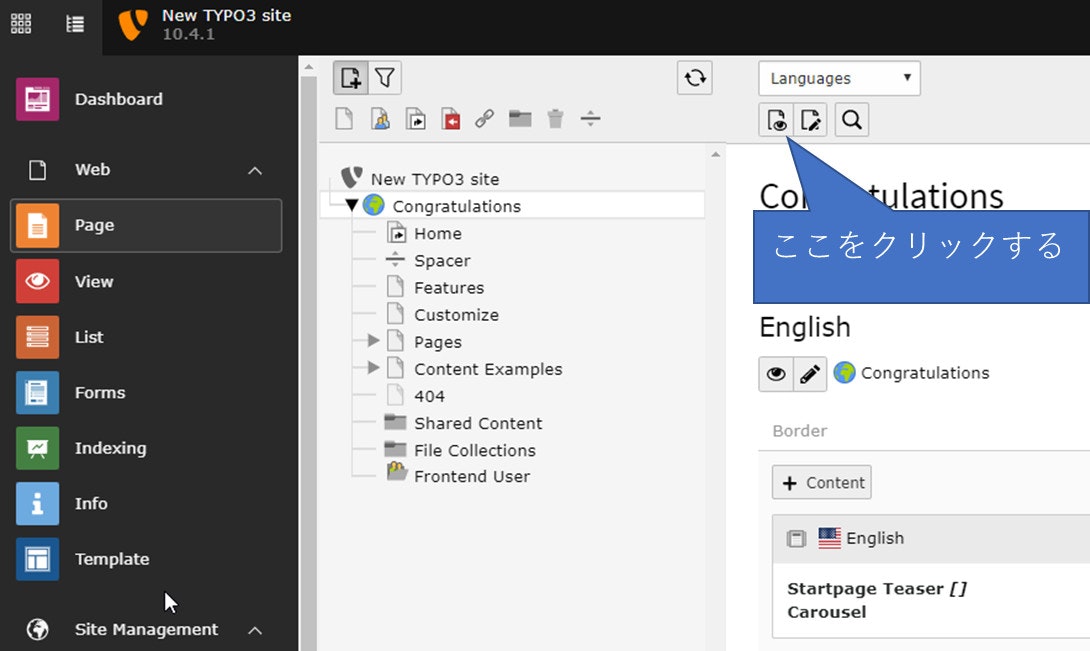This screenshot has height=651, width=1090.
Task: Click the search magnifier toolbar button
Action: pos(852,120)
